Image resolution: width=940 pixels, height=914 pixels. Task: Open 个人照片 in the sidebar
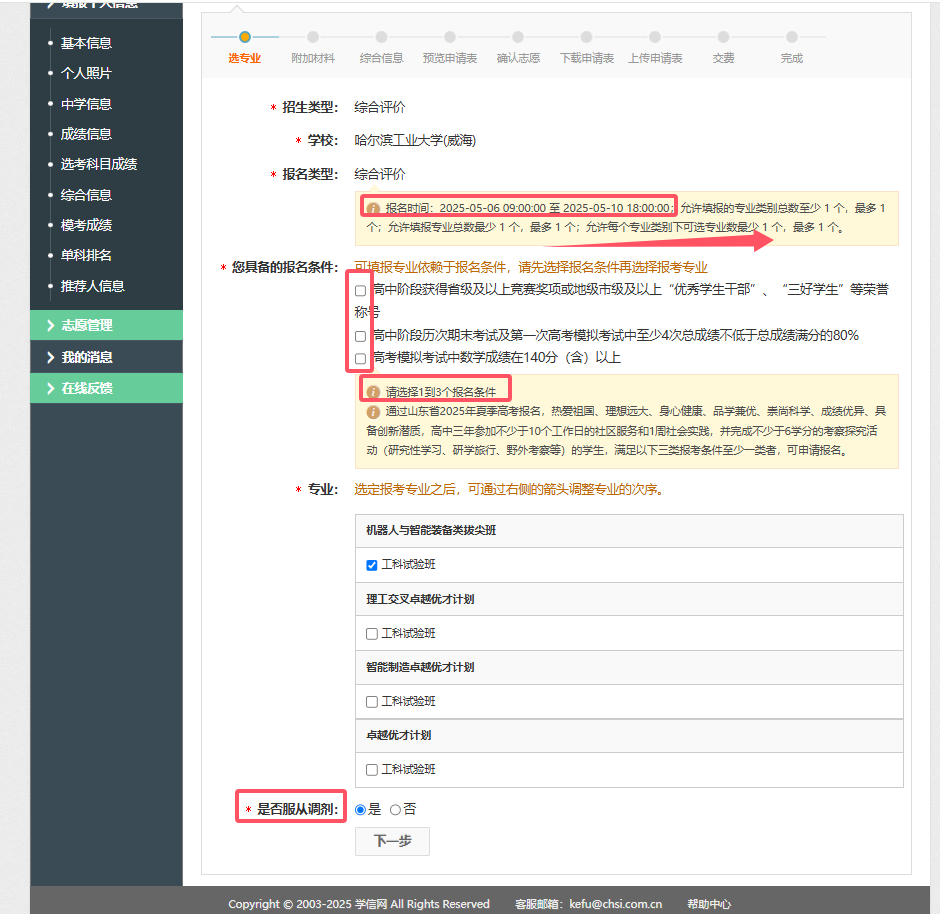pyautogui.click(x=86, y=73)
